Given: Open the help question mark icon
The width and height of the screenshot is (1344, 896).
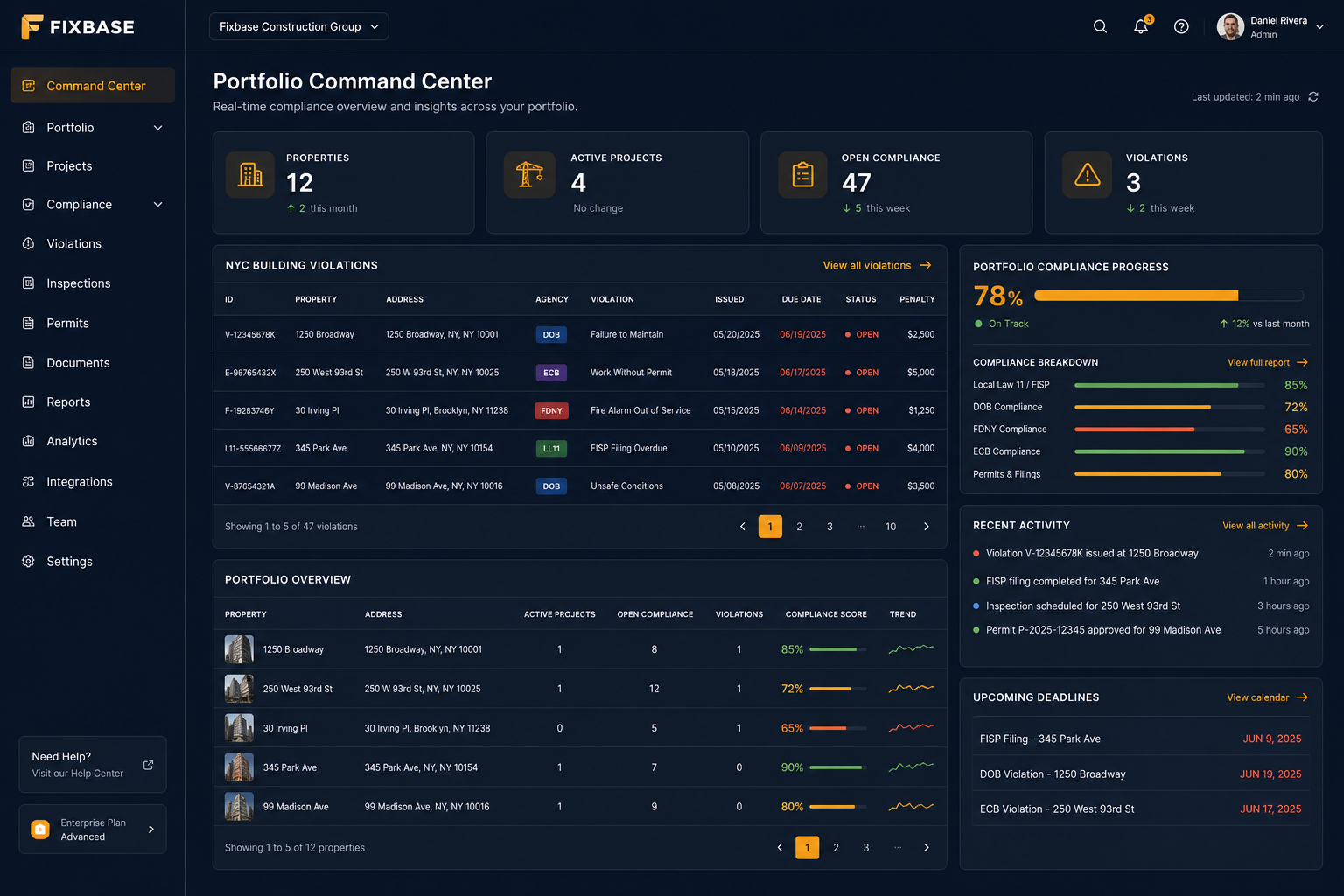Looking at the screenshot, I should click(x=1181, y=26).
